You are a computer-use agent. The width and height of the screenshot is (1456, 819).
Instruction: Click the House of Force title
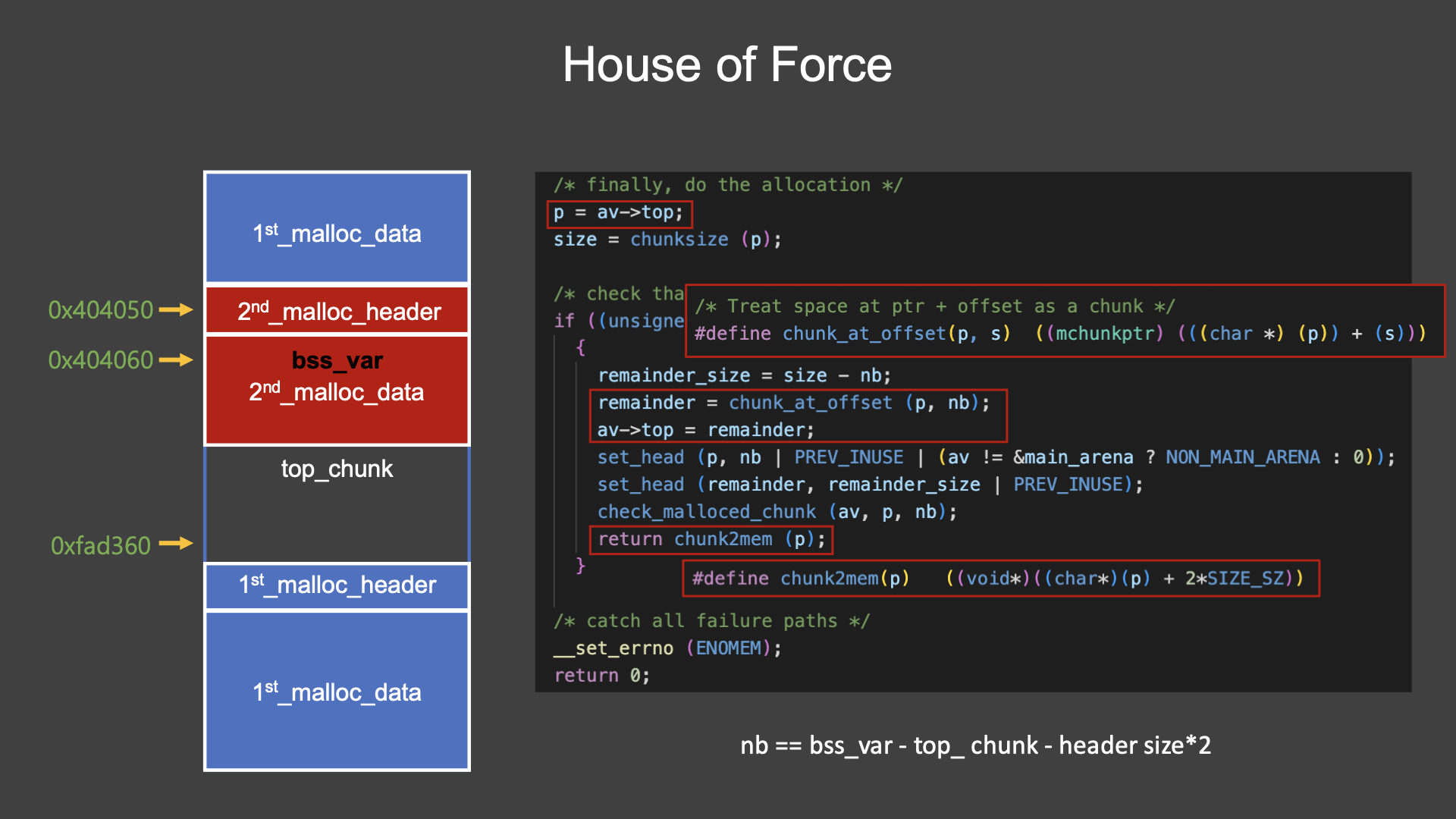pyautogui.click(x=726, y=64)
